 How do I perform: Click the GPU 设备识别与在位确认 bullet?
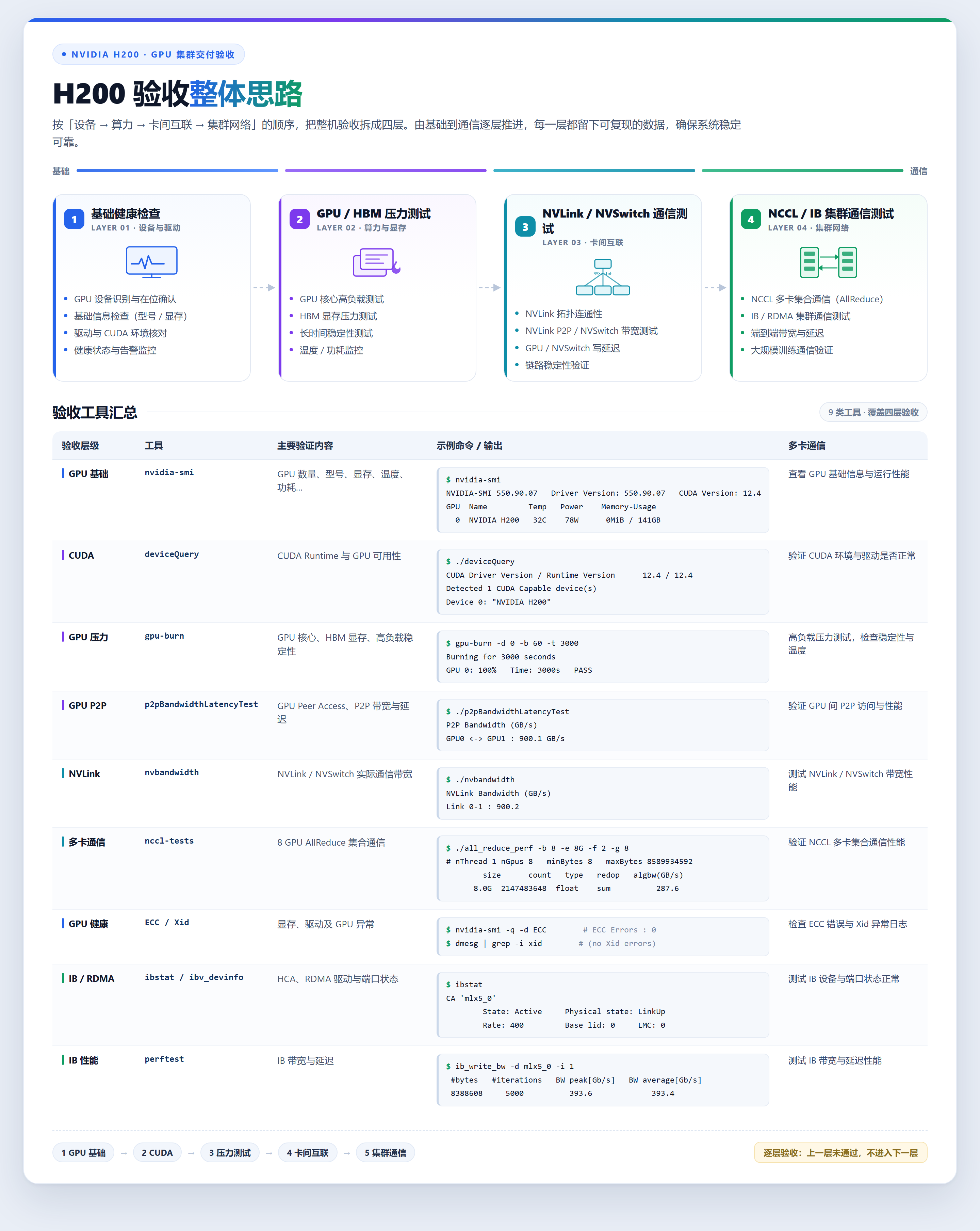125,299
